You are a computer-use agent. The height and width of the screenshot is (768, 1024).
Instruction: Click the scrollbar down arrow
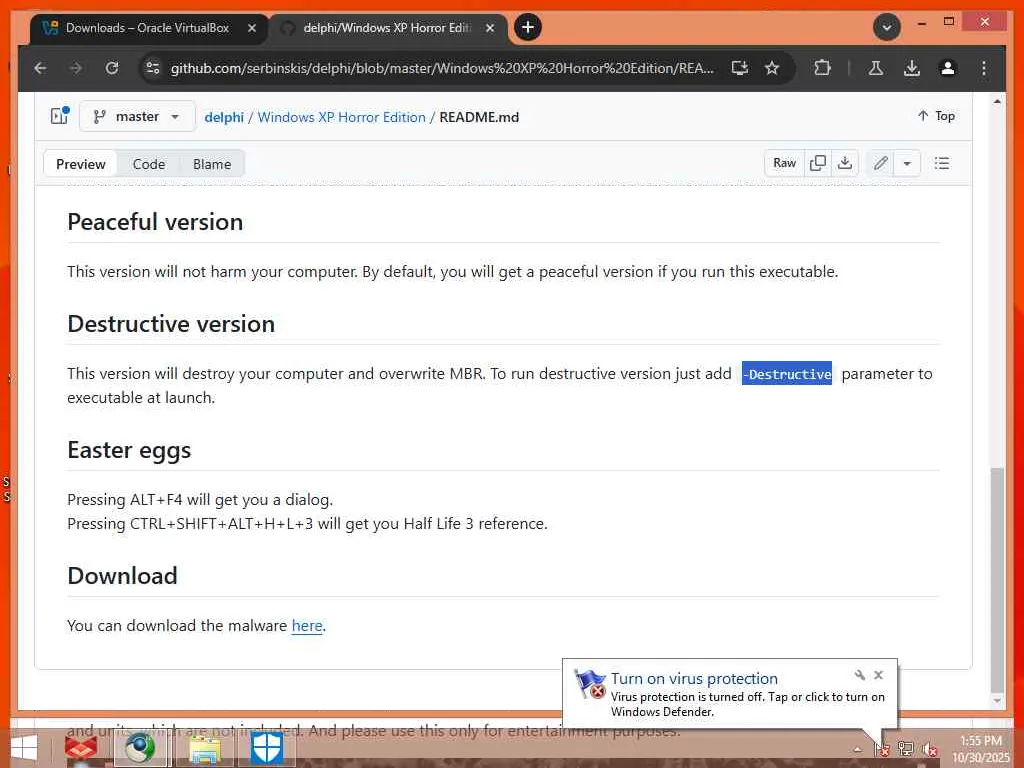coord(997,701)
